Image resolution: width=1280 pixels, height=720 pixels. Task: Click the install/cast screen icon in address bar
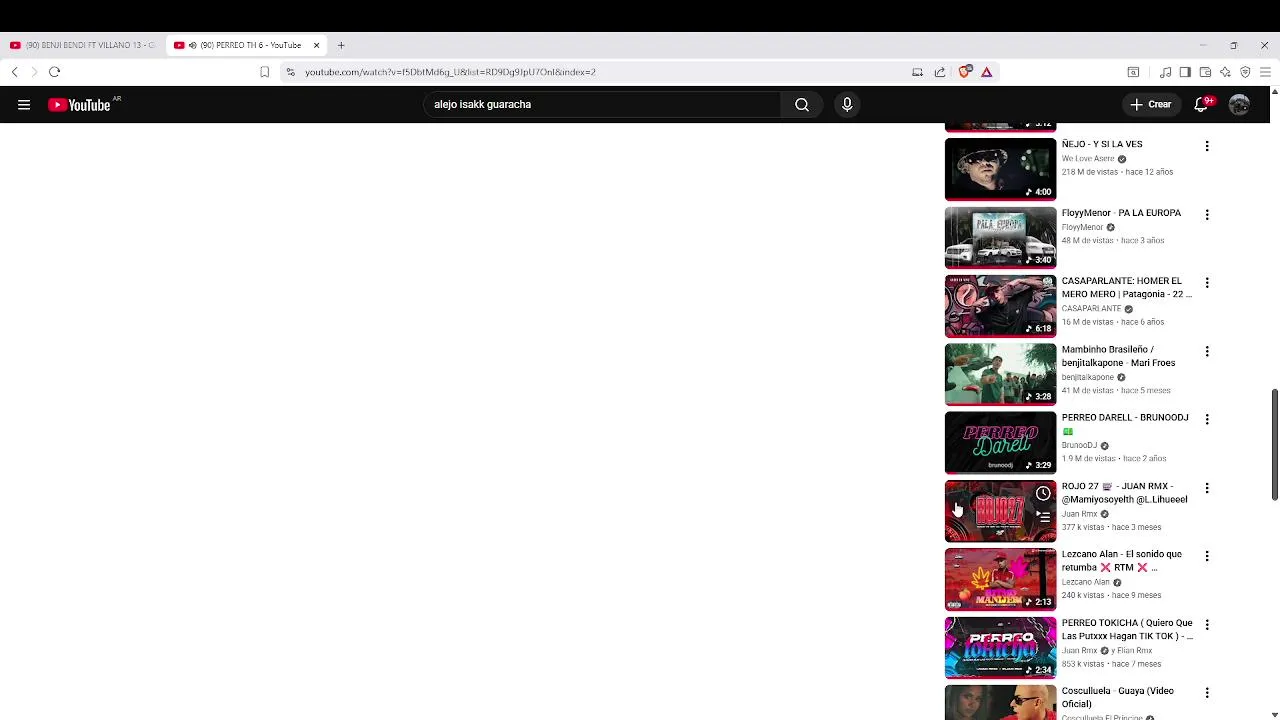pos(917,72)
